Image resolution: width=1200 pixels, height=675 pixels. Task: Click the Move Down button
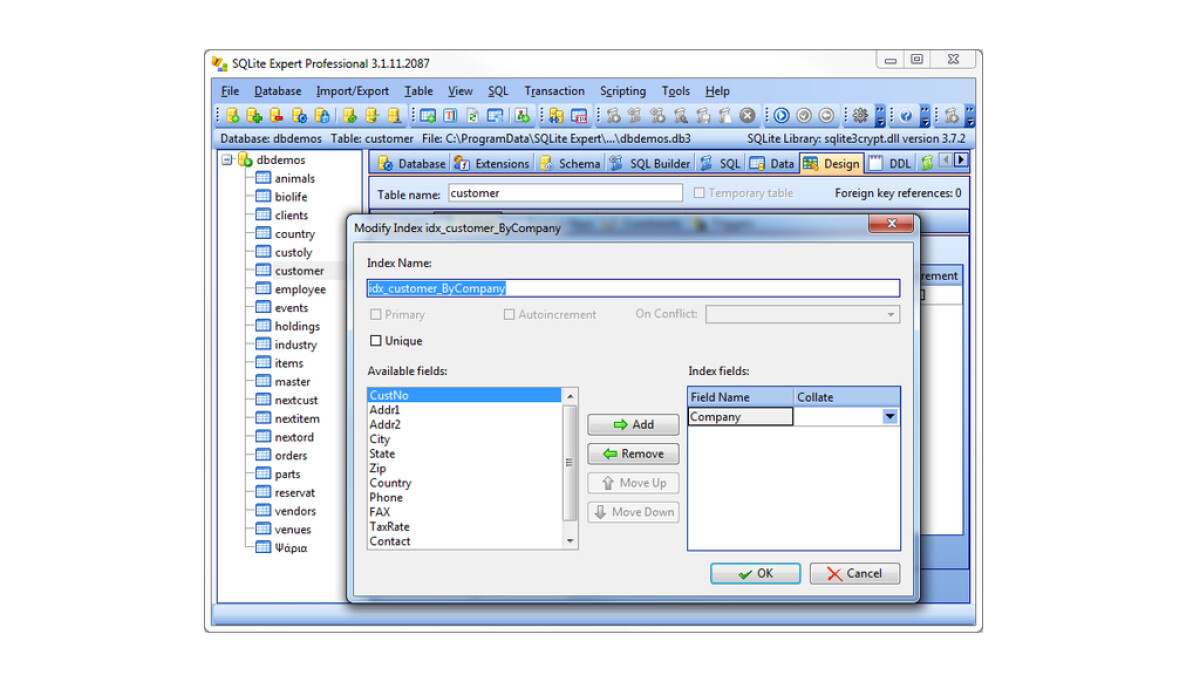[633, 512]
